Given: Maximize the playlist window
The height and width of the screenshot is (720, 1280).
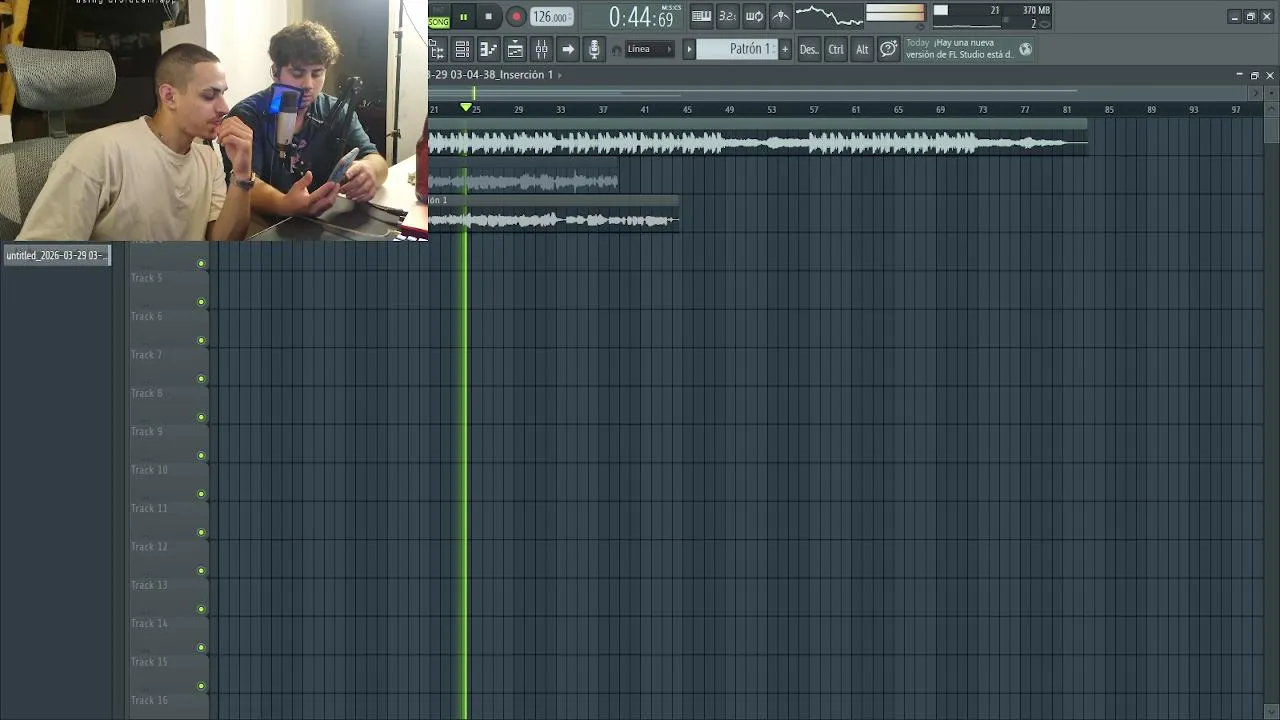Looking at the screenshot, I should (x=1255, y=75).
